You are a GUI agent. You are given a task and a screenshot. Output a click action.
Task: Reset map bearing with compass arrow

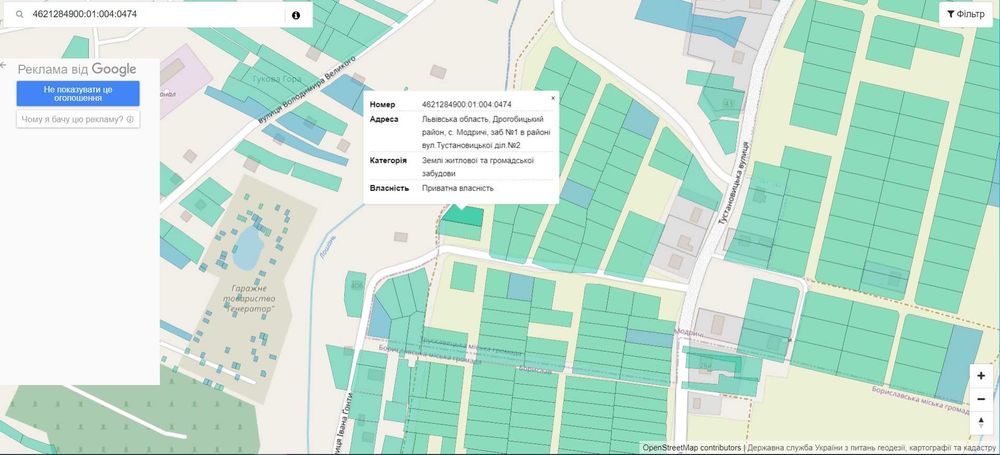point(981,422)
